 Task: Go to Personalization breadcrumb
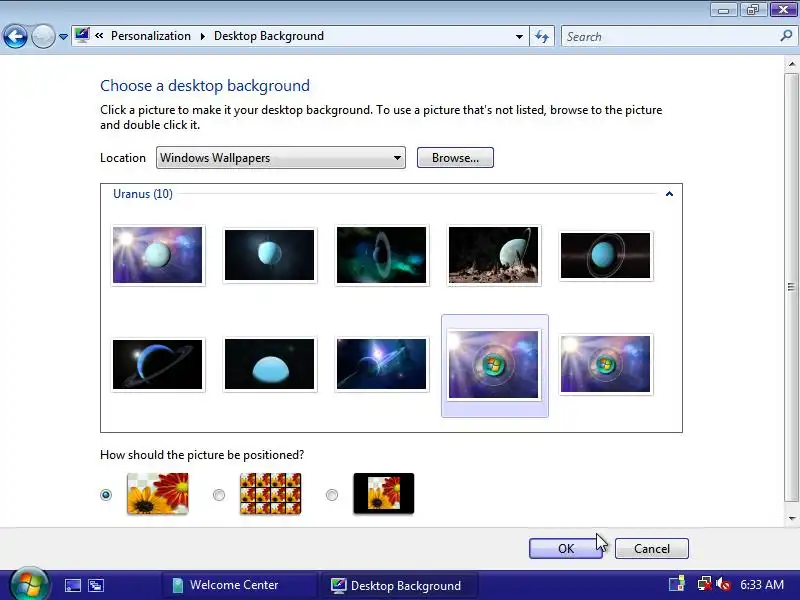click(x=151, y=36)
